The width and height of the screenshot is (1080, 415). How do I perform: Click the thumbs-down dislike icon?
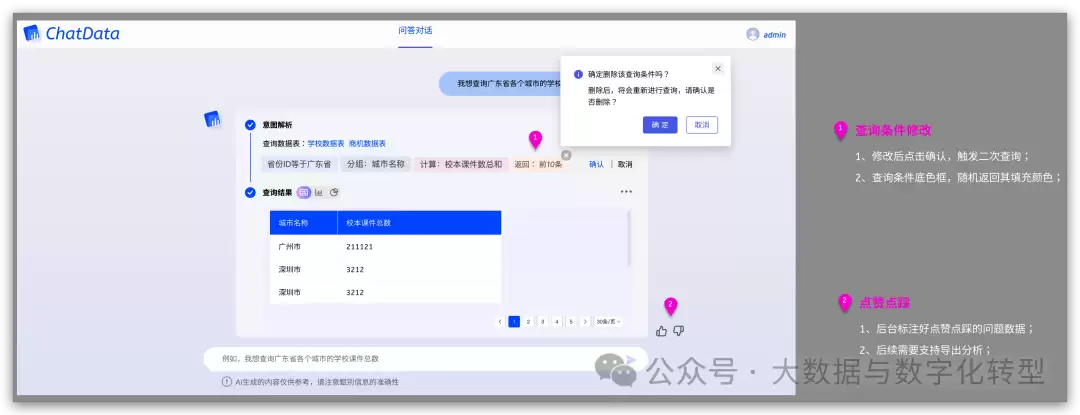pyautogui.click(x=678, y=331)
